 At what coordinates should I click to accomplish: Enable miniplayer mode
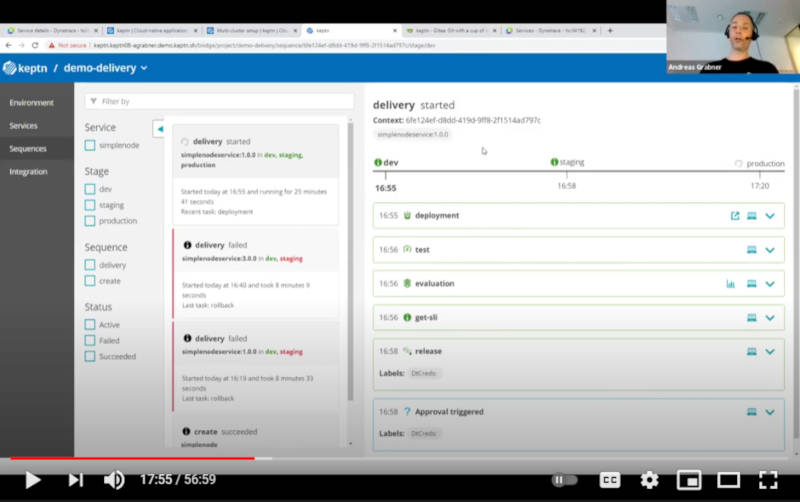(x=689, y=480)
